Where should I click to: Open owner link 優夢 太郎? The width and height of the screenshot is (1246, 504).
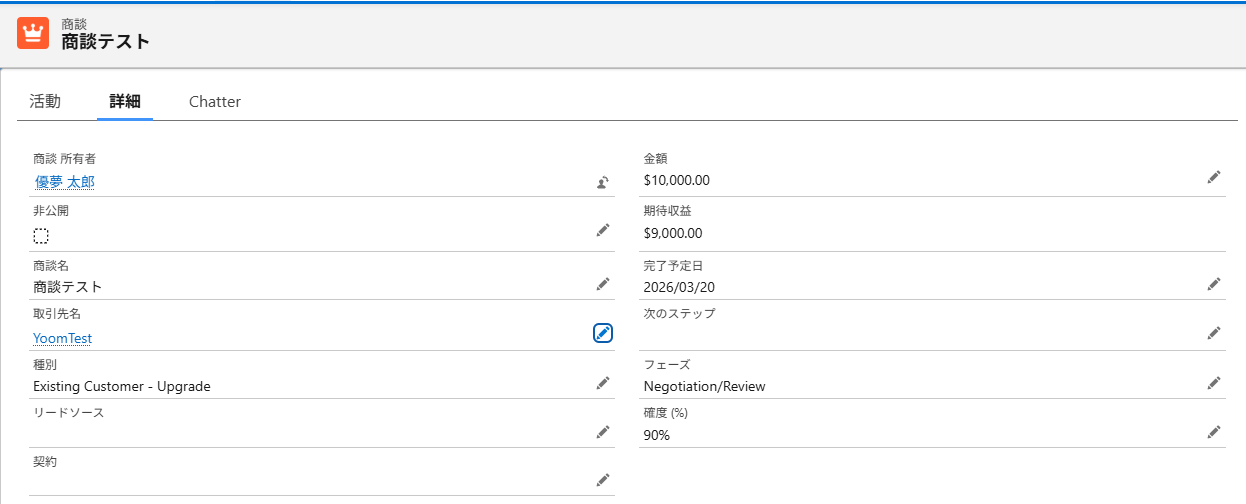[65, 182]
